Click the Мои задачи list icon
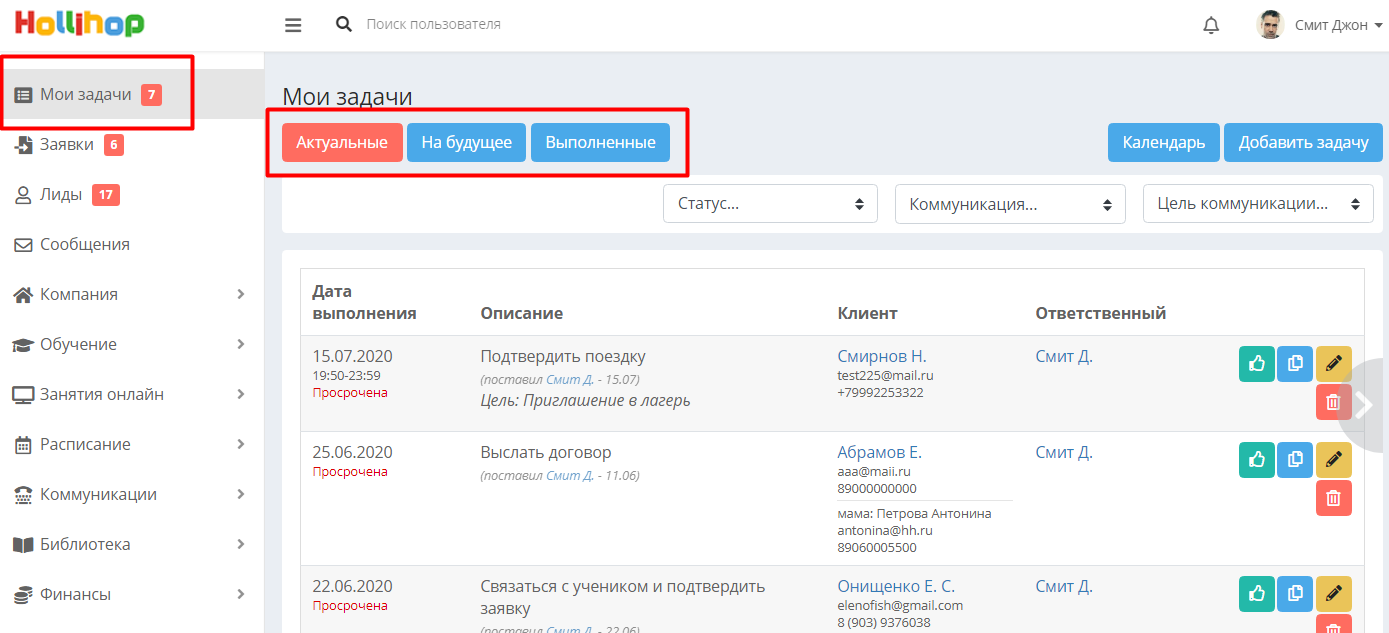Image resolution: width=1389 pixels, height=633 pixels. pyautogui.click(x=23, y=95)
